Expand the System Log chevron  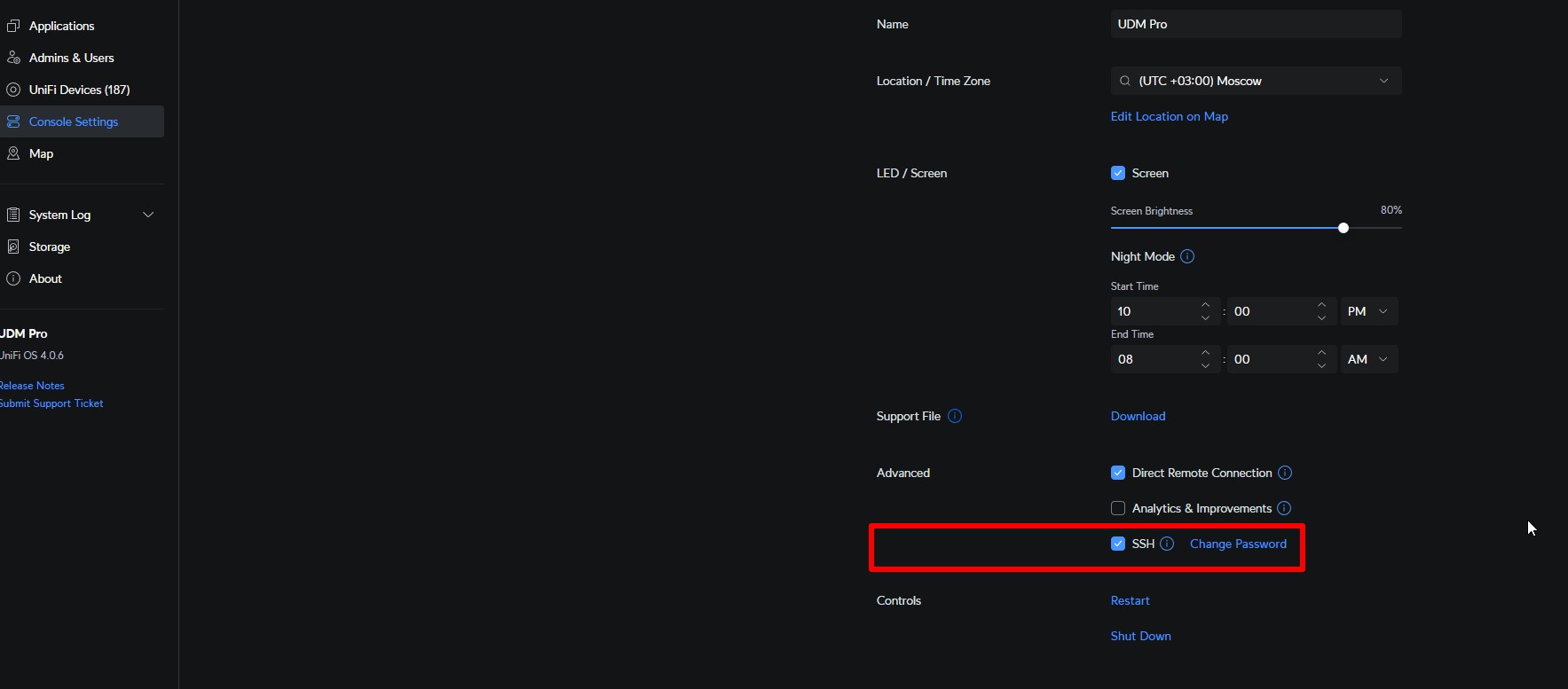pos(148,215)
